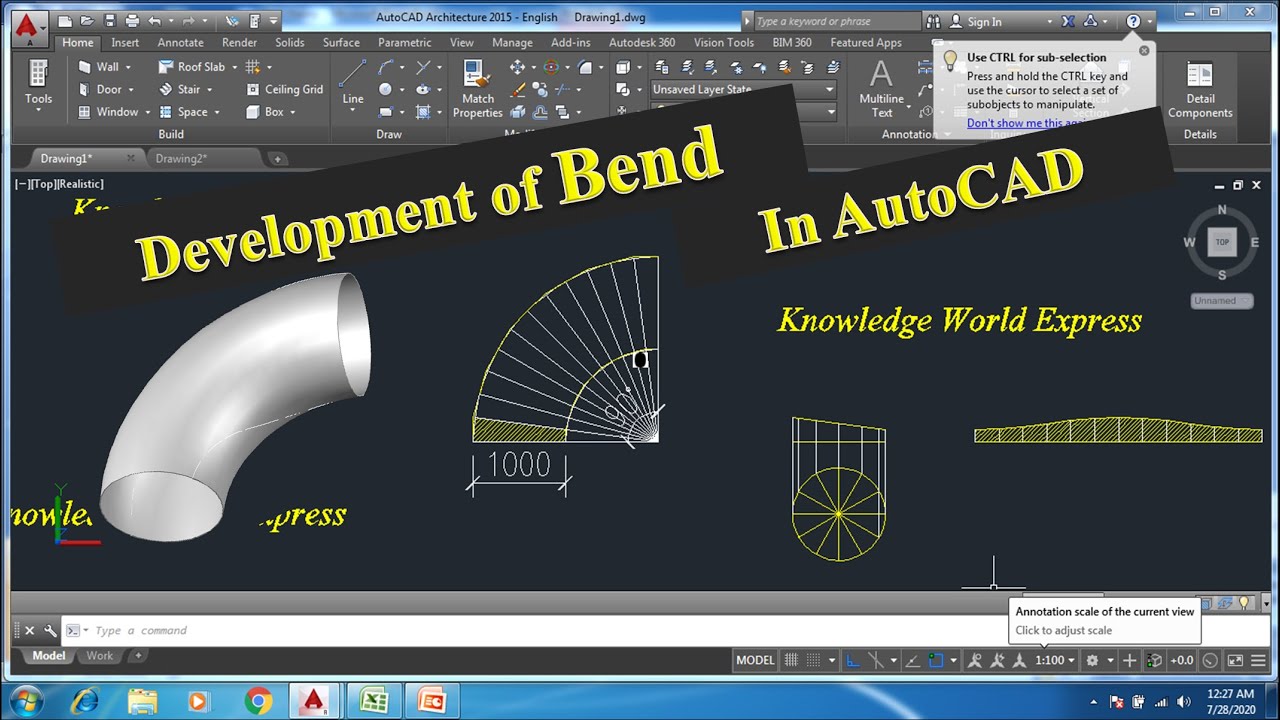Screen dimensions: 1280x720
Task: Click the search binoculars icon
Action: point(933,21)
